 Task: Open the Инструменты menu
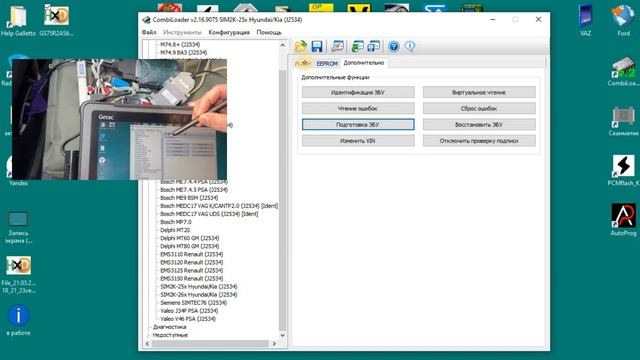182,32
